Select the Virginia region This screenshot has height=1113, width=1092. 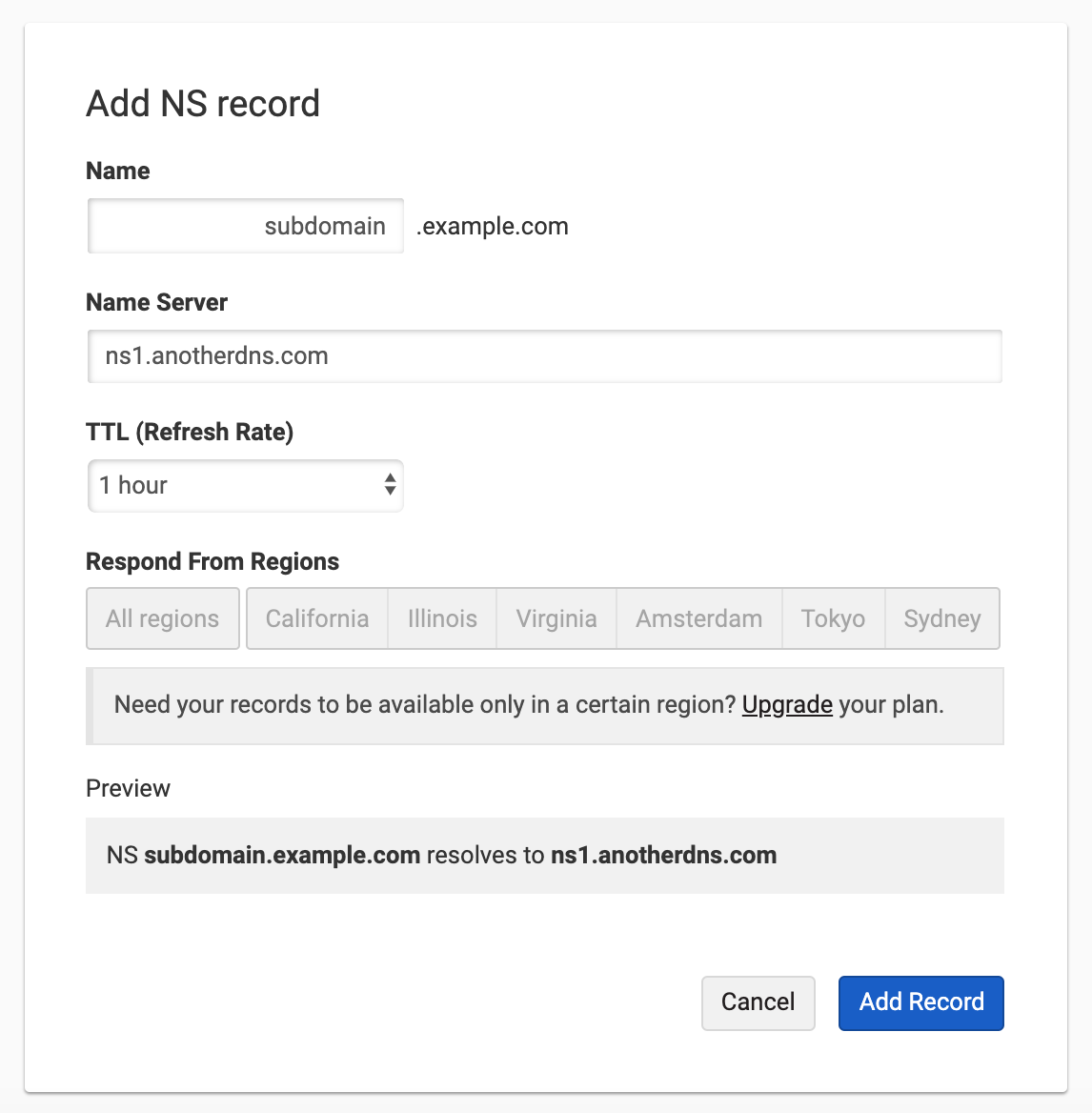pos(556,618)
